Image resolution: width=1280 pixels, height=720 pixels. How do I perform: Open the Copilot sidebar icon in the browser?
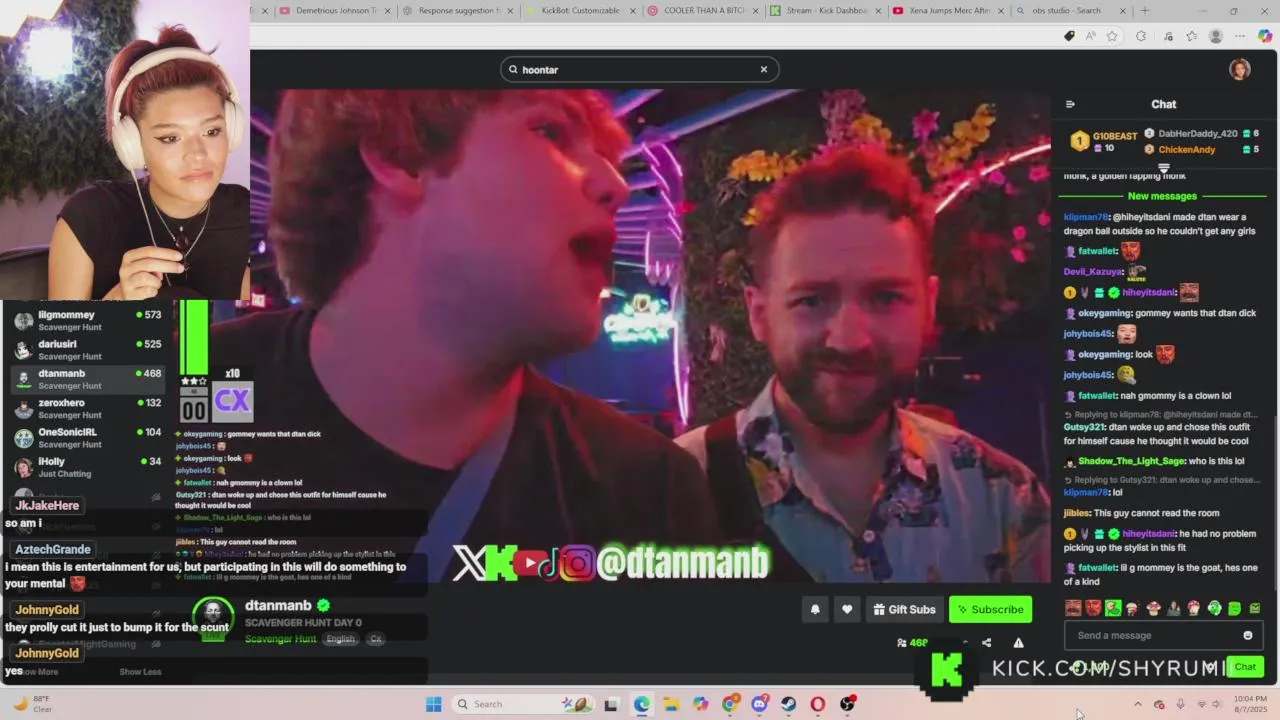1265,36
